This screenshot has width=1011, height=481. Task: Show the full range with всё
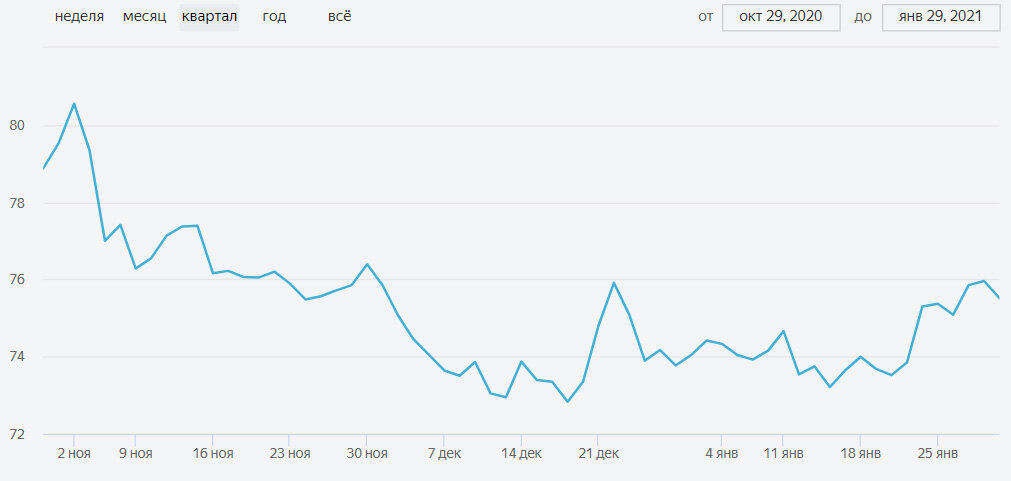(x=340, y=17)
